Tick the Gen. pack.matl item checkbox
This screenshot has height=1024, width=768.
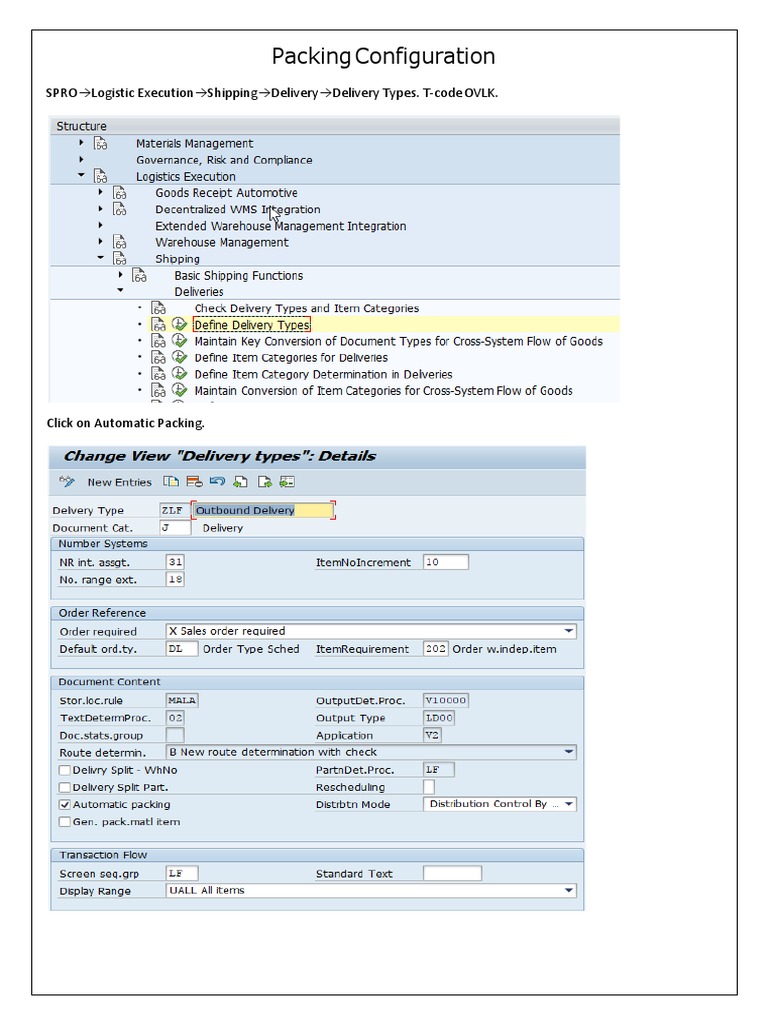(x=65, y=822)
